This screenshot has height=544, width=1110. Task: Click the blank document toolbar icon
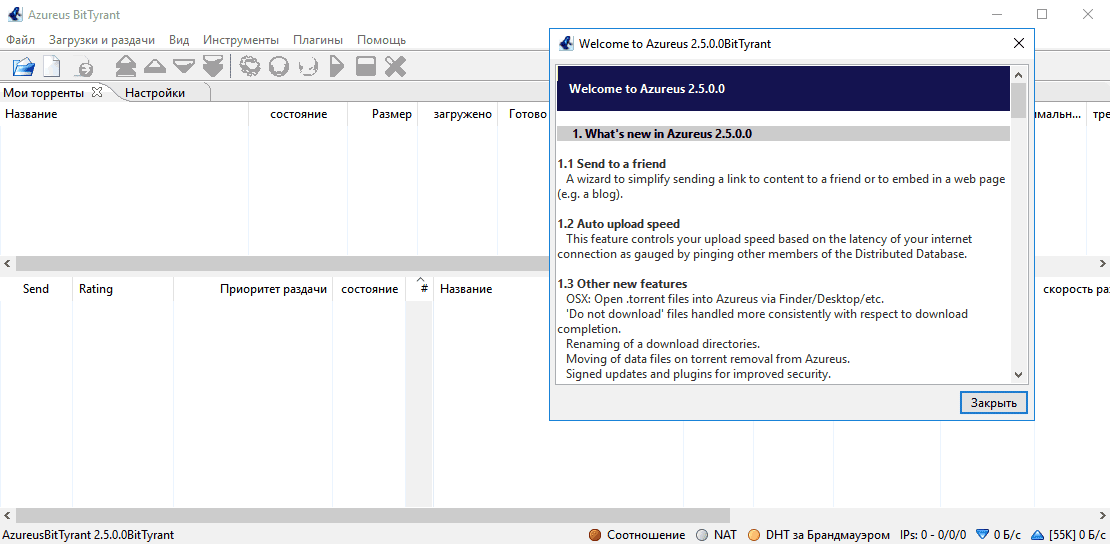click(51, 67)
